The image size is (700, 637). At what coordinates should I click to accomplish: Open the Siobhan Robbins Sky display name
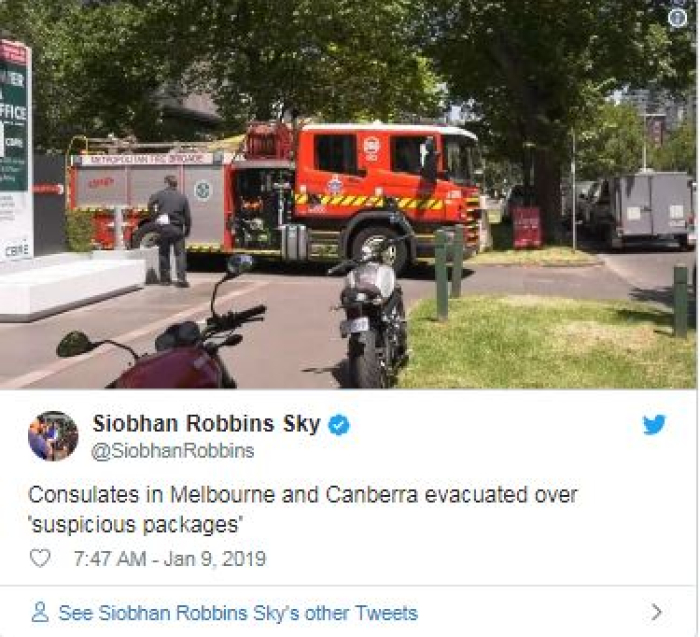pos(206,424)
